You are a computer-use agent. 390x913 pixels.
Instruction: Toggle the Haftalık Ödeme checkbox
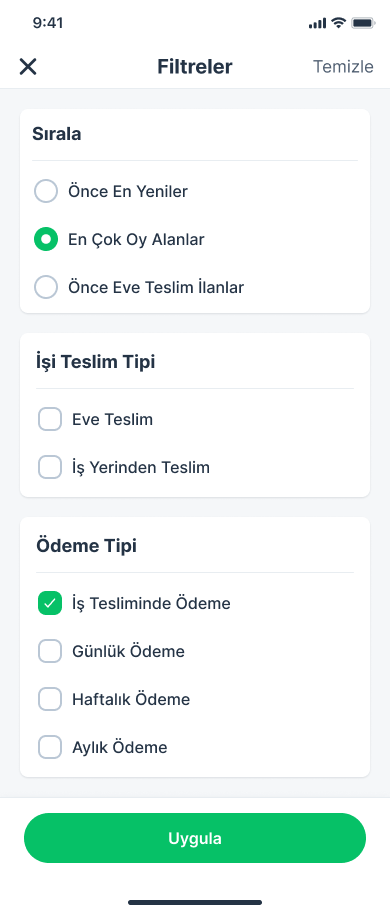click(50, 699)
